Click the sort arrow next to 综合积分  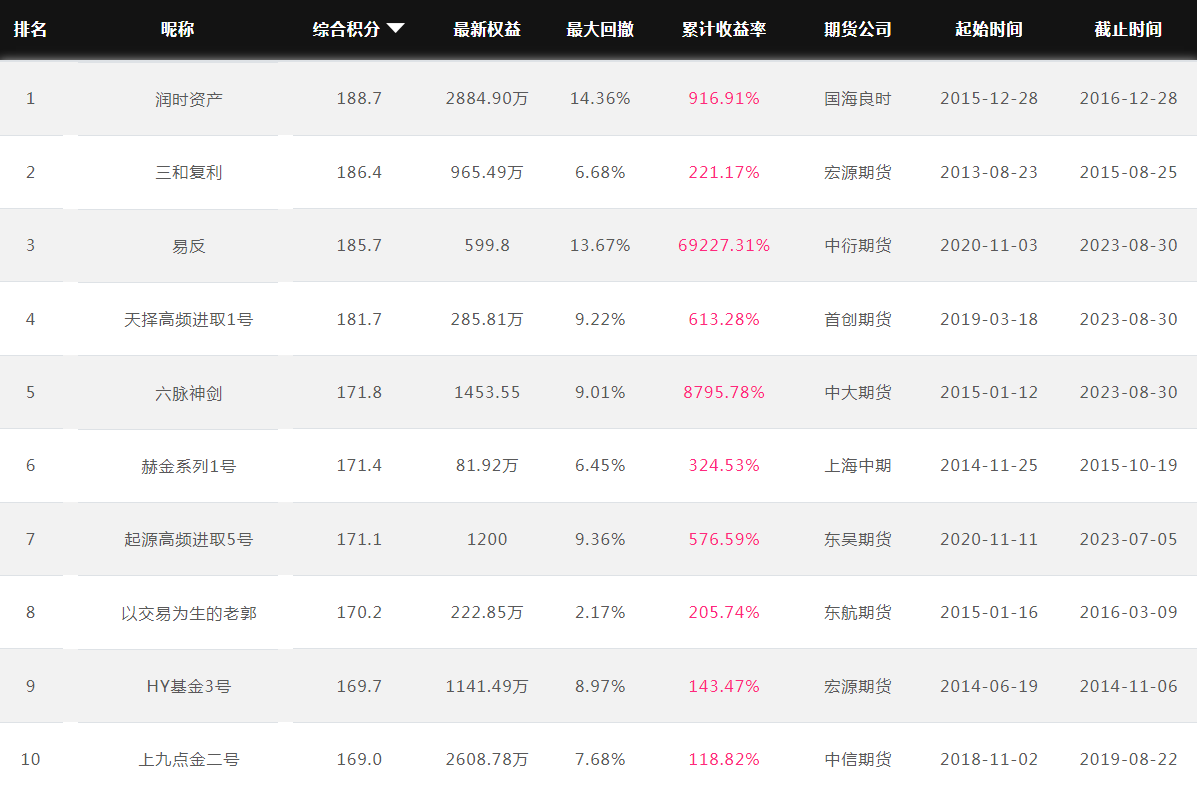point(395,28)
